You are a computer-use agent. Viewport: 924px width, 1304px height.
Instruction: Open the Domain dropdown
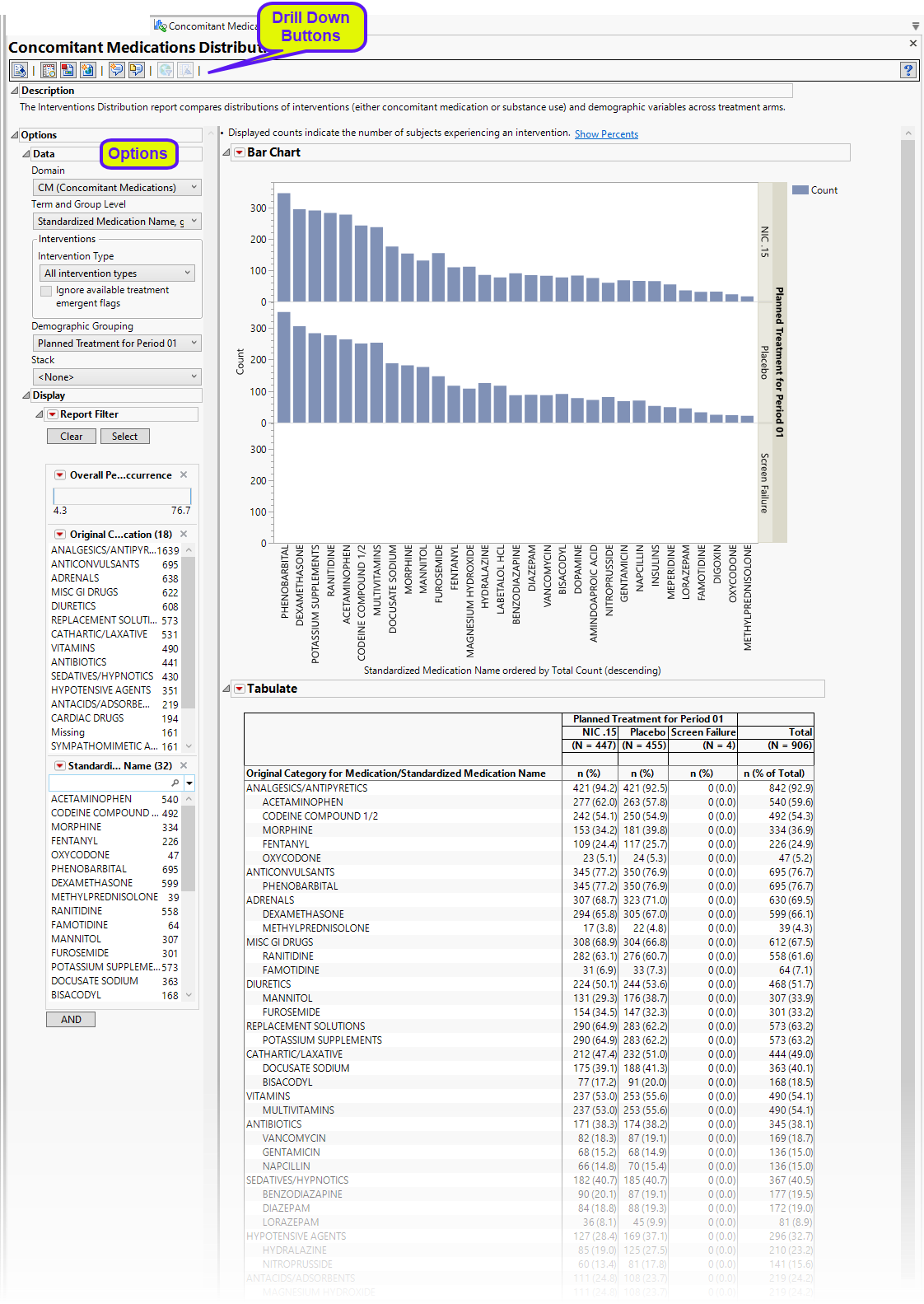click(x=117, y=188)
